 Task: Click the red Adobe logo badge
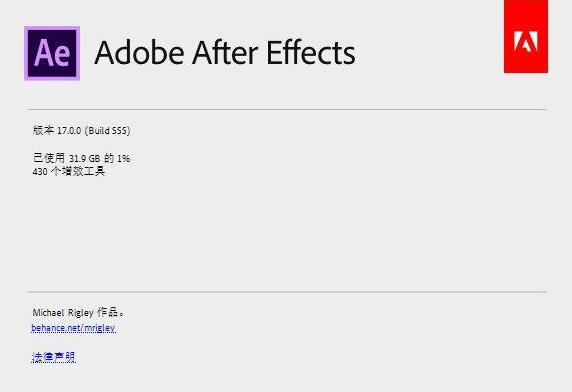coord(526,36)
